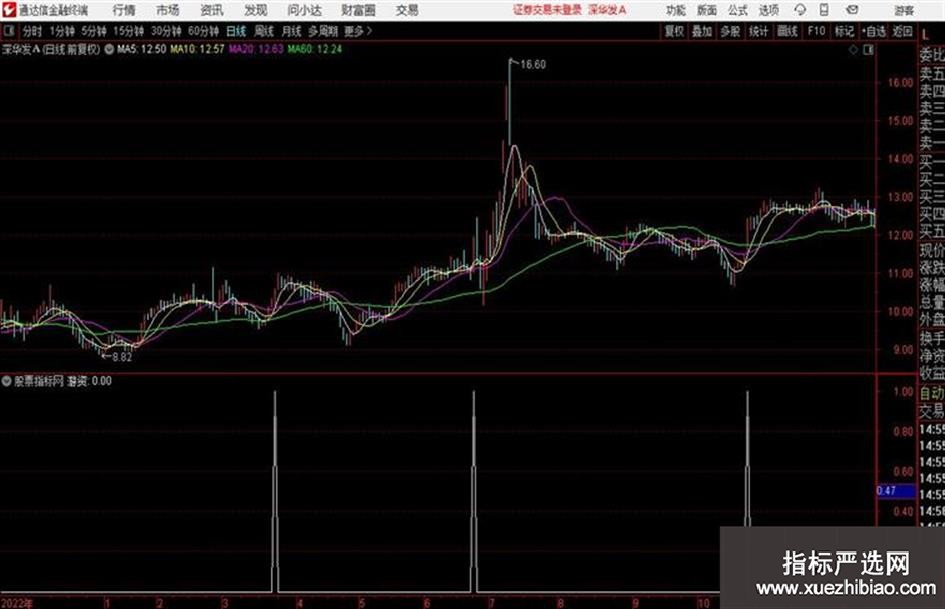This screenshot has height=609, width=945.
Task: Click the 统计 toolbar button
Action: pyautogui.click(x=758, y=31)
